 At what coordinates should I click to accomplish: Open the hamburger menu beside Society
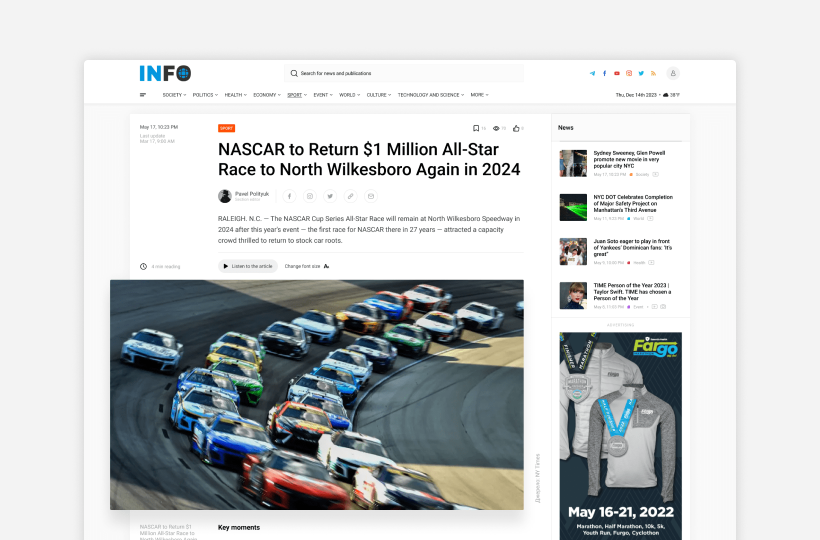point(143,95)
